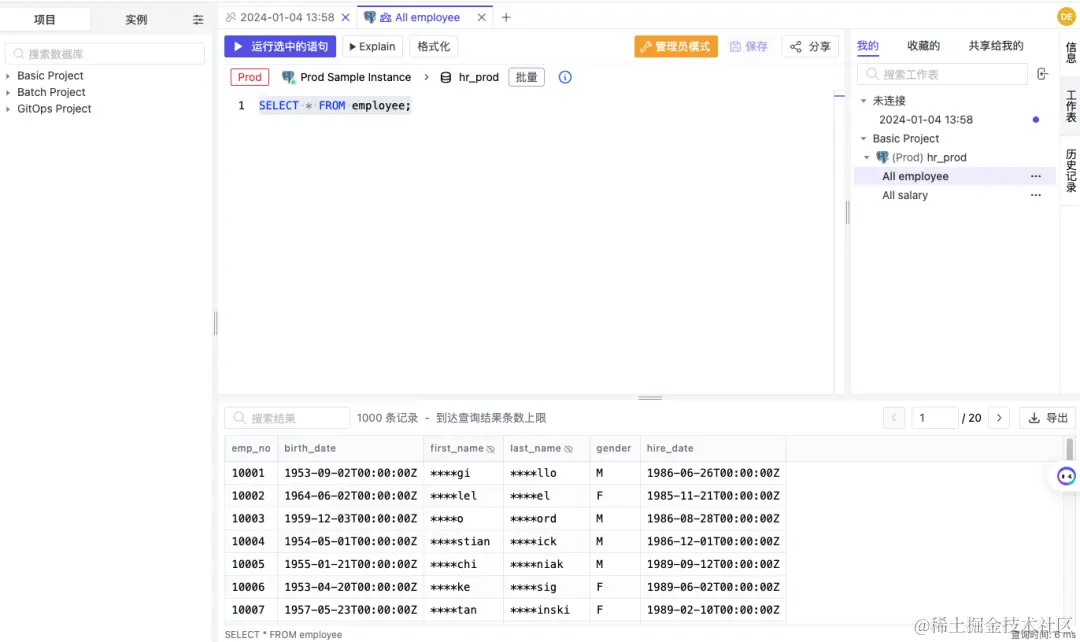Collapse the 未连接 group
This screenshot has width=1080, height=642.
863,101
